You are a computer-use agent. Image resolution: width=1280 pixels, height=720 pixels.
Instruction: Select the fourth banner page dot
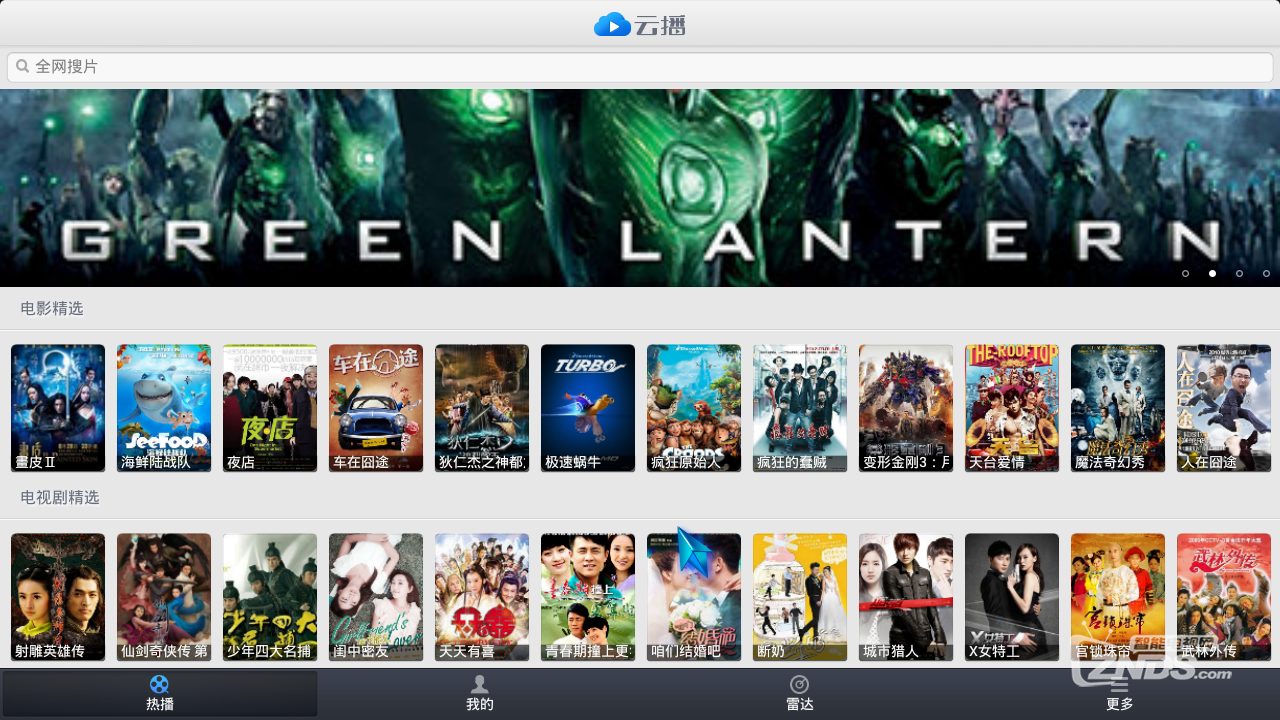[1267, 273]
